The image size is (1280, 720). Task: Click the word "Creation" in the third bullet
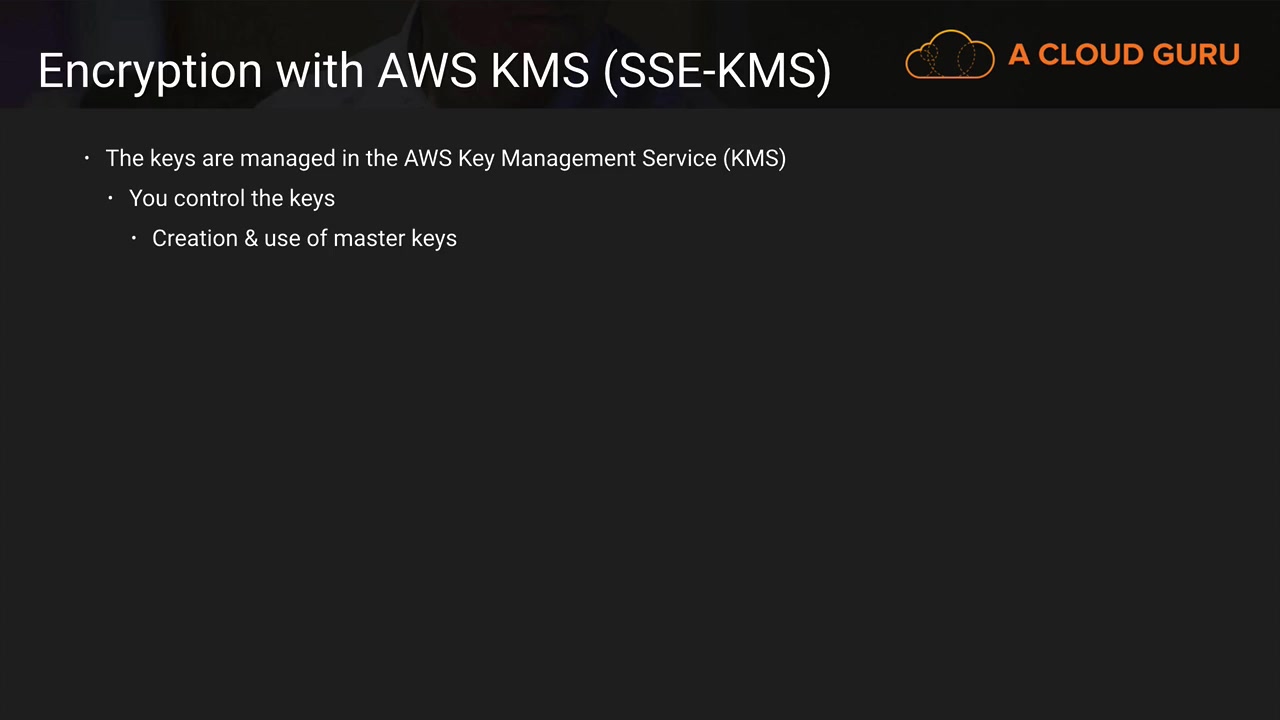pos(195,238)
